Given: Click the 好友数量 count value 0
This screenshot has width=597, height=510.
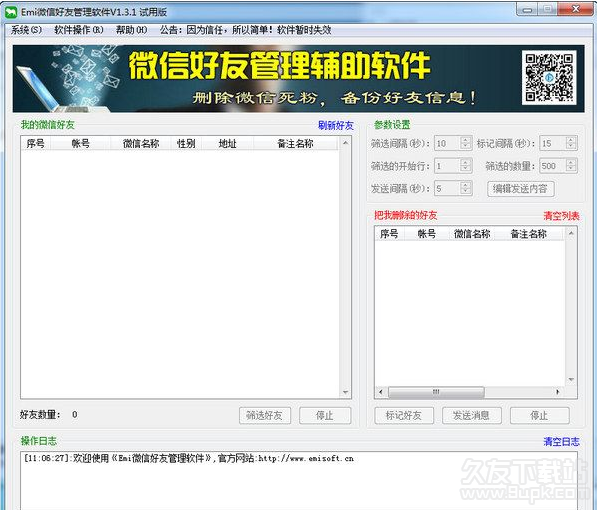Looking at the screenshot, I should pos(75,414).
